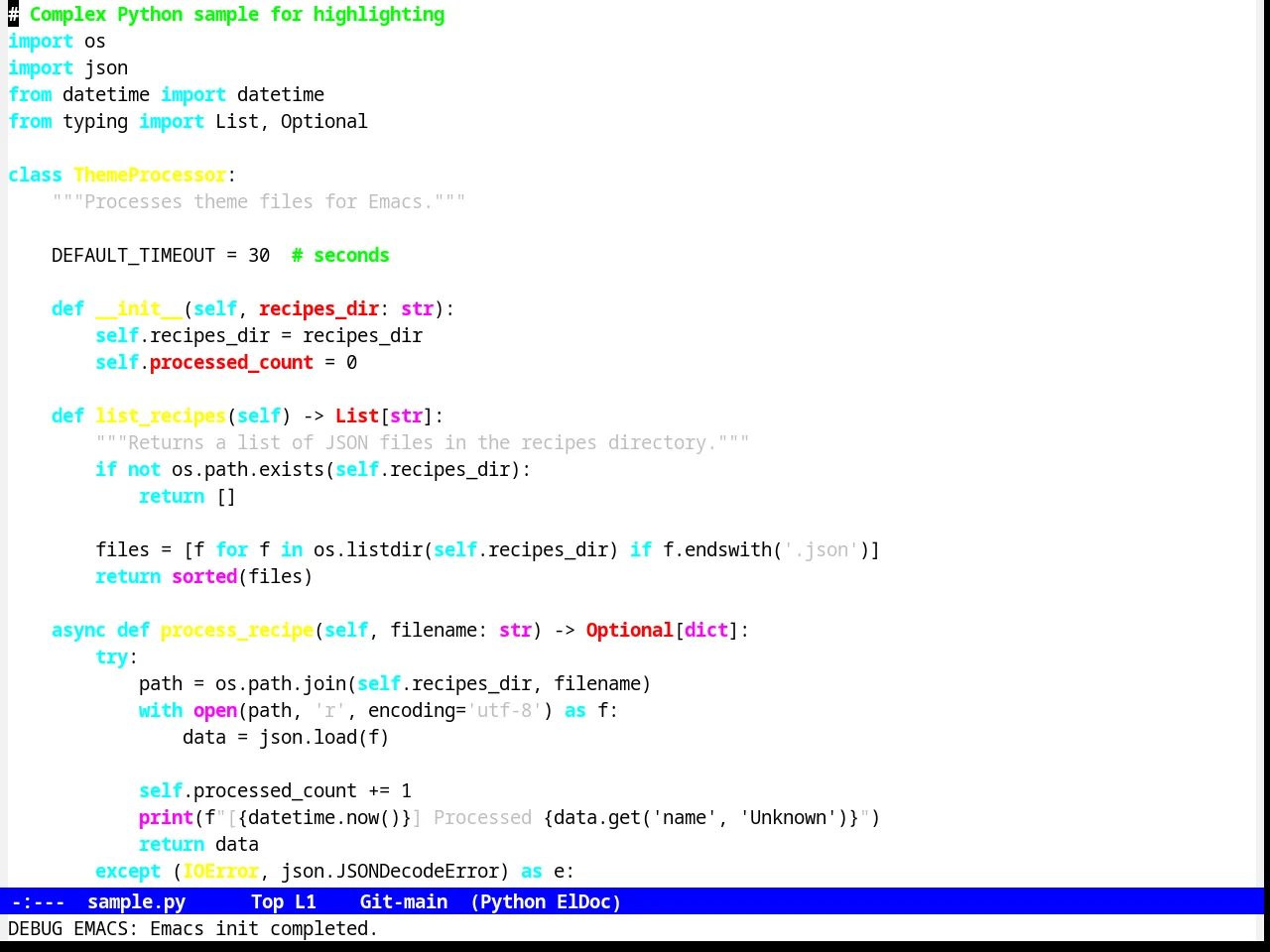Click 'return data' line
The height and width of the screenshot is (952, 1270).
pyautogui.click(x=198, y=844)
